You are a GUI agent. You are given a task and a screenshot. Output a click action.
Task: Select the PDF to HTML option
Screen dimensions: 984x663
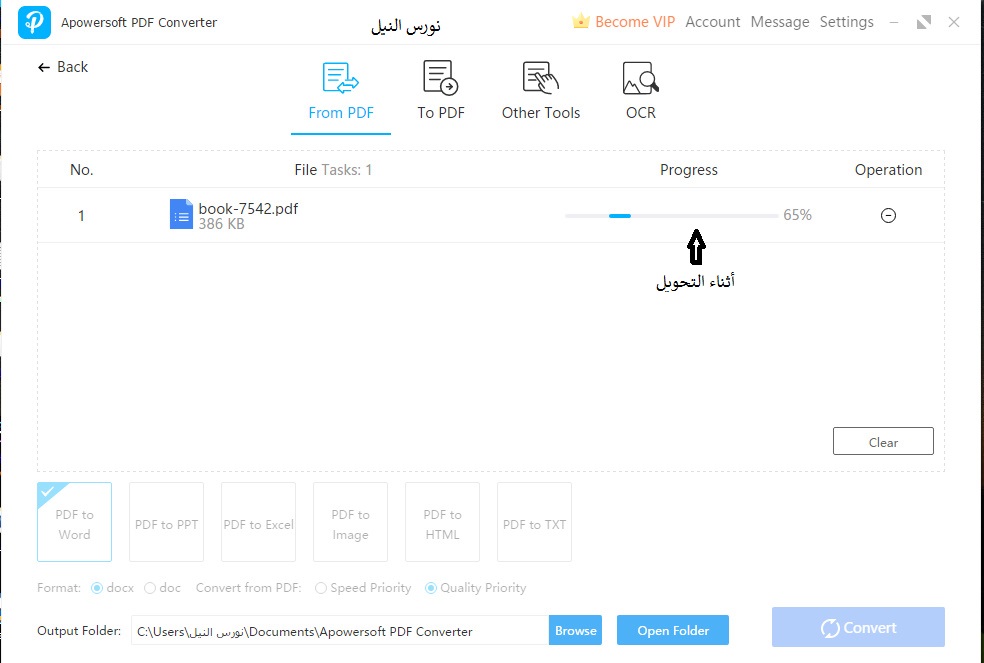tap(442, 522)
